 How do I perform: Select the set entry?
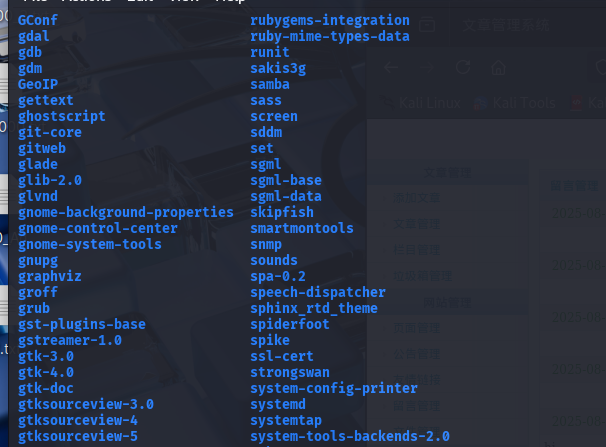coord(262,148)
